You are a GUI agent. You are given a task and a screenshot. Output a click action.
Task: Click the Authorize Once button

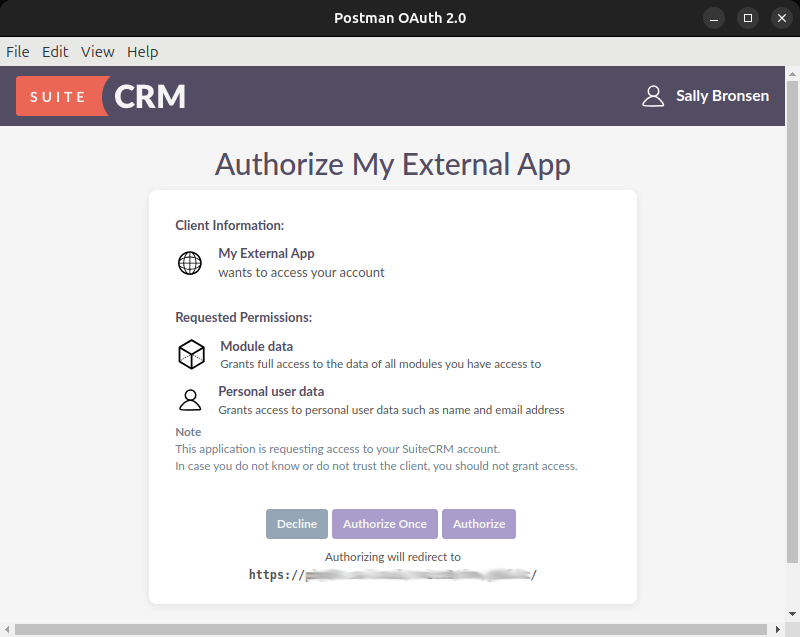click(x=384, y=523)
